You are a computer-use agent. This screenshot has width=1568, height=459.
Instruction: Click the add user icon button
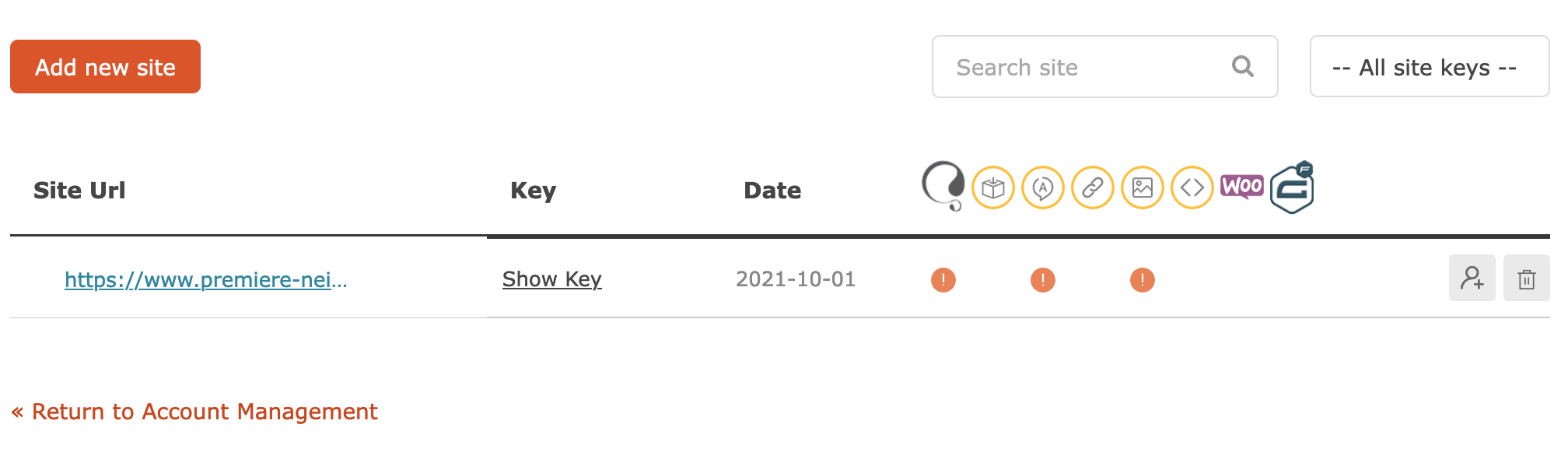point(1472,278)
